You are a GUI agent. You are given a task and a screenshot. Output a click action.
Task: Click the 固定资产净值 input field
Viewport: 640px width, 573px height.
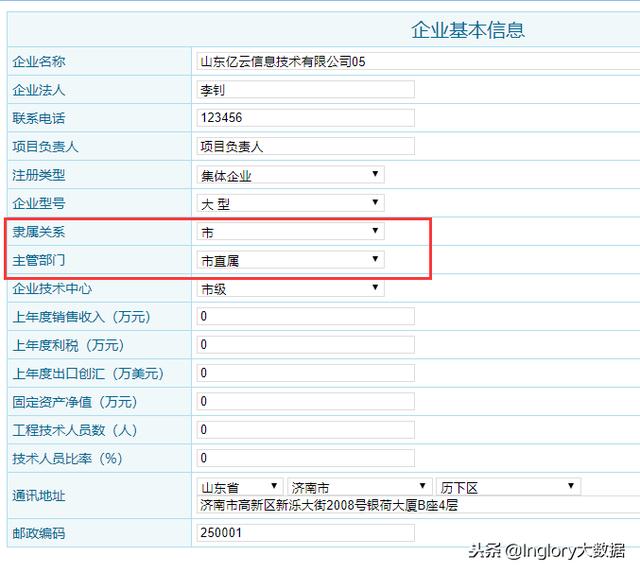[x=305, y=402]
